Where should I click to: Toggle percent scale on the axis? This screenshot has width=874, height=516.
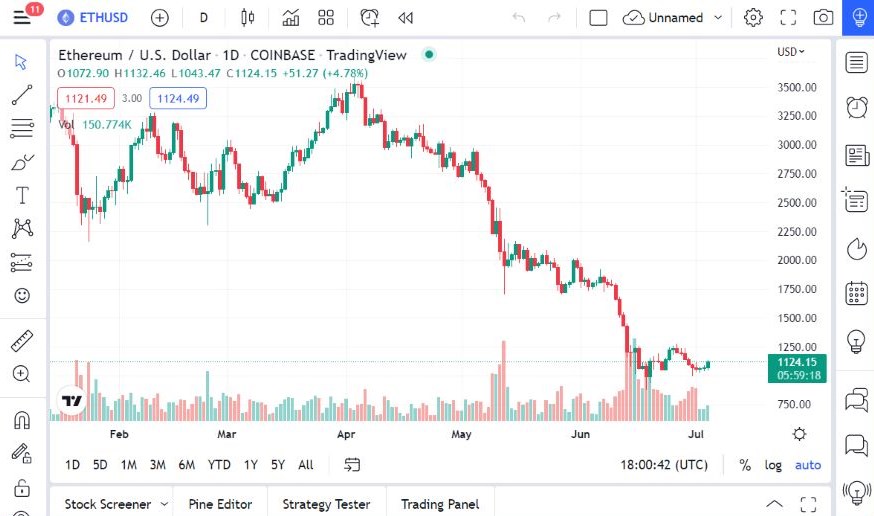pyautogui.click(x=745, y=465)
